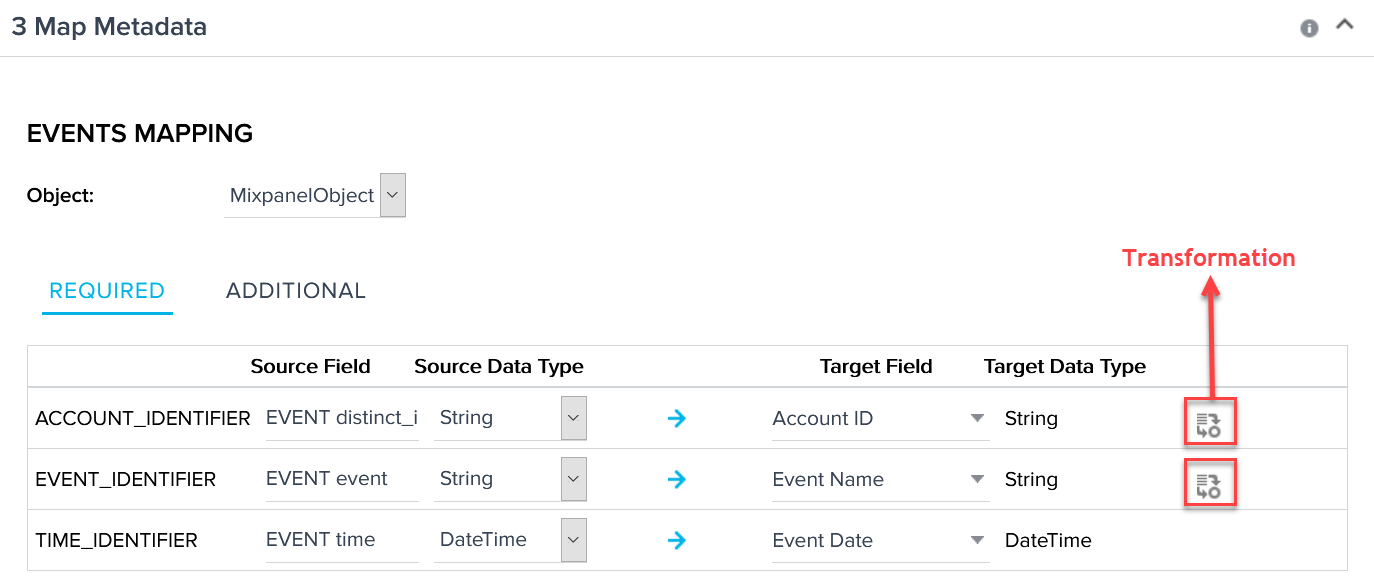Open Source Data Type dropdown for EVENT event
The width and height of the screenshot is (1374, 586).
574,479
